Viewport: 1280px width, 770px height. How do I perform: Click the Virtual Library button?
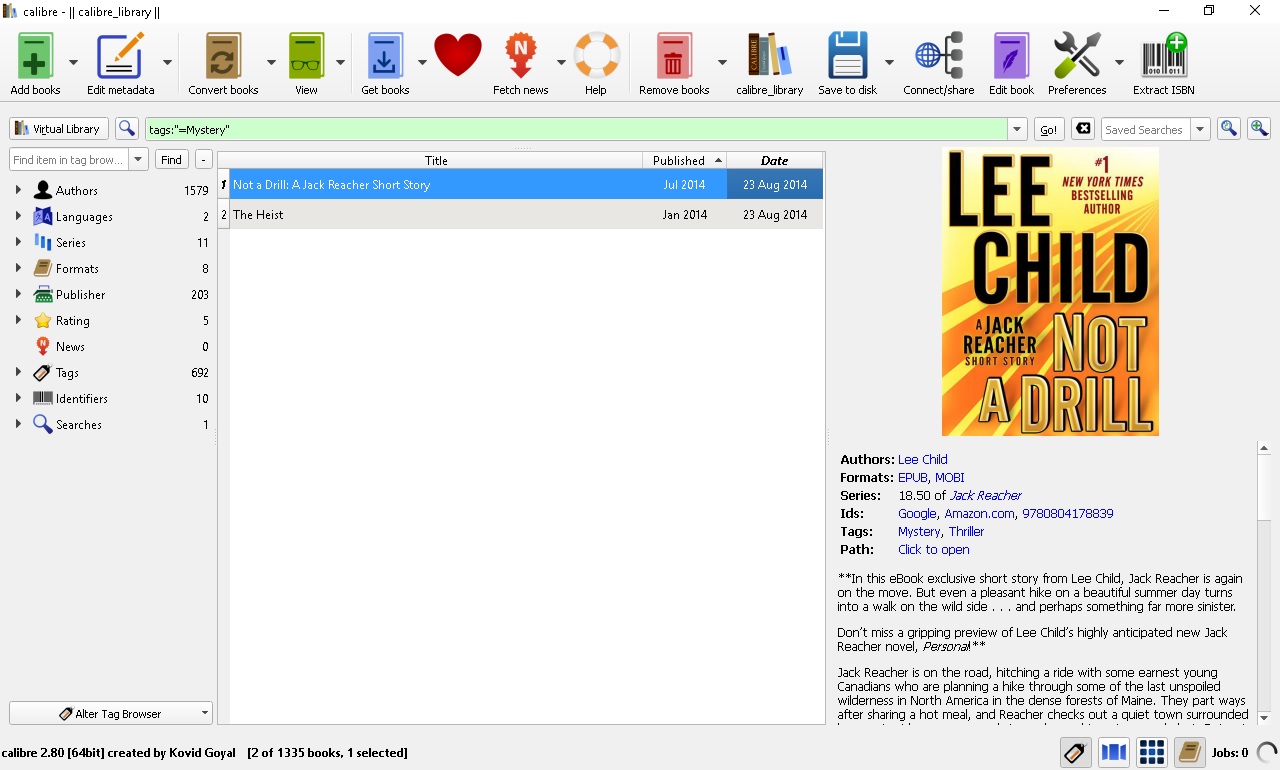point(59,129)
